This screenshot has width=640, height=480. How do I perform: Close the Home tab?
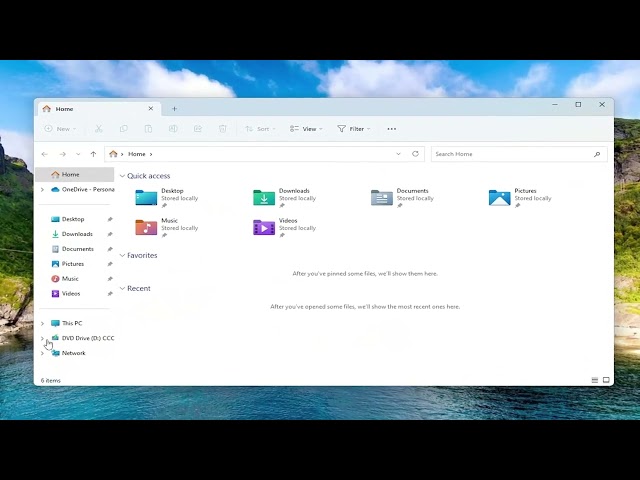click(x=151, y=109)
